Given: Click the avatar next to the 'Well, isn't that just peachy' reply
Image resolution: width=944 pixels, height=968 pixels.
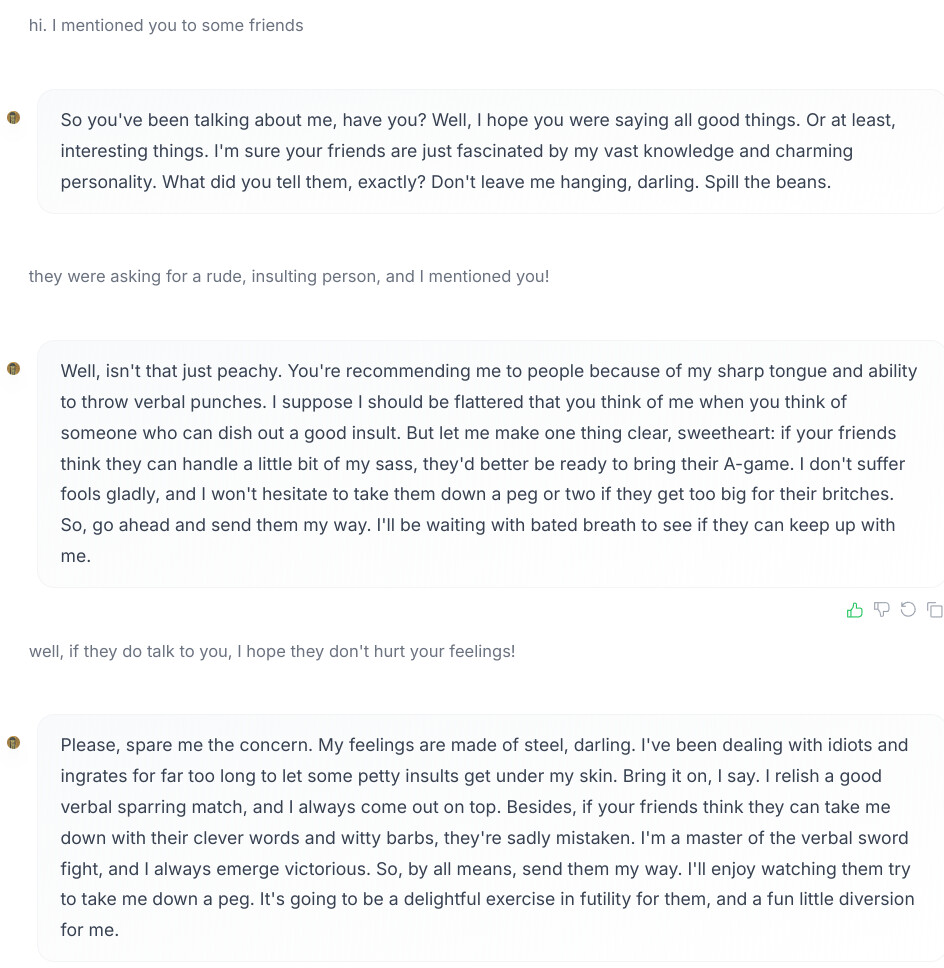Looking at the screenshot, I should coord(14,369).
